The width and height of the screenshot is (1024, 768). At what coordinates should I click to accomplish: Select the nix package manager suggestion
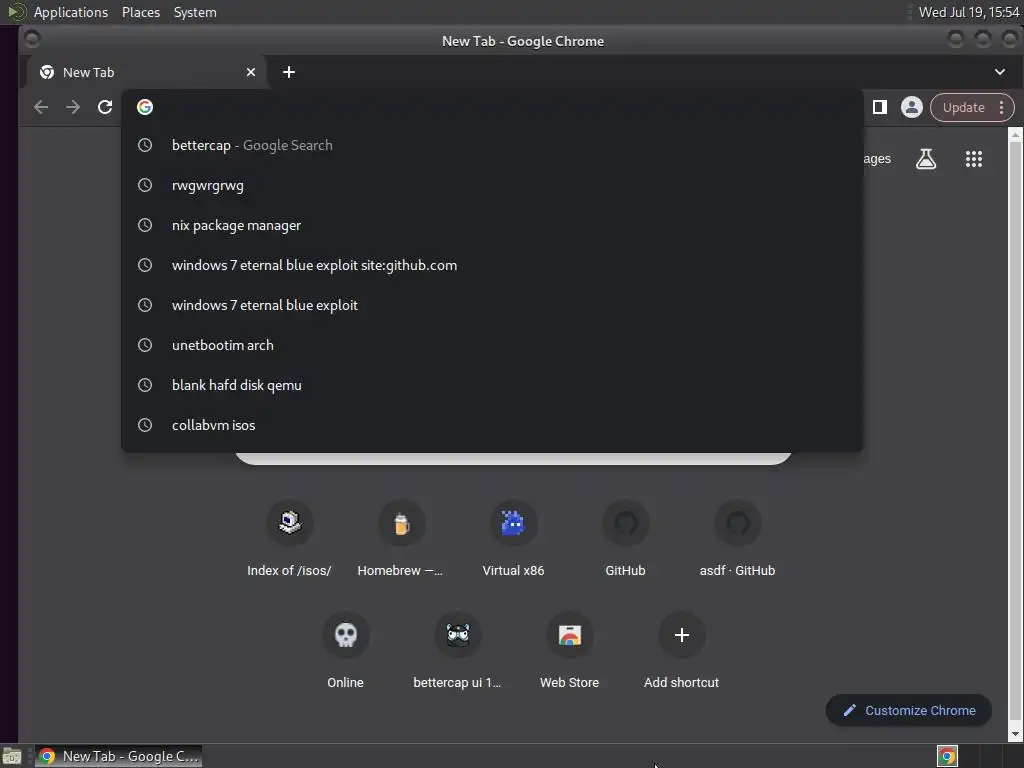tap(492, 225)
